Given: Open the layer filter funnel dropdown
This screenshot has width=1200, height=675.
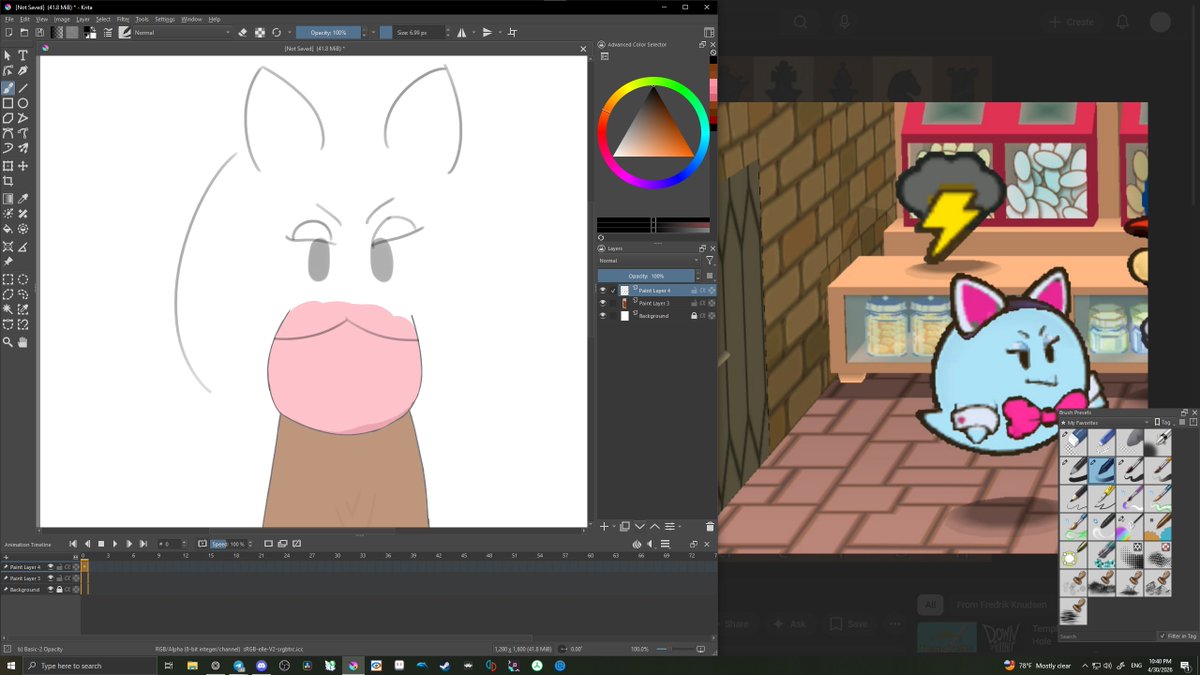Looking at the screenshot, I should (710, 260).
